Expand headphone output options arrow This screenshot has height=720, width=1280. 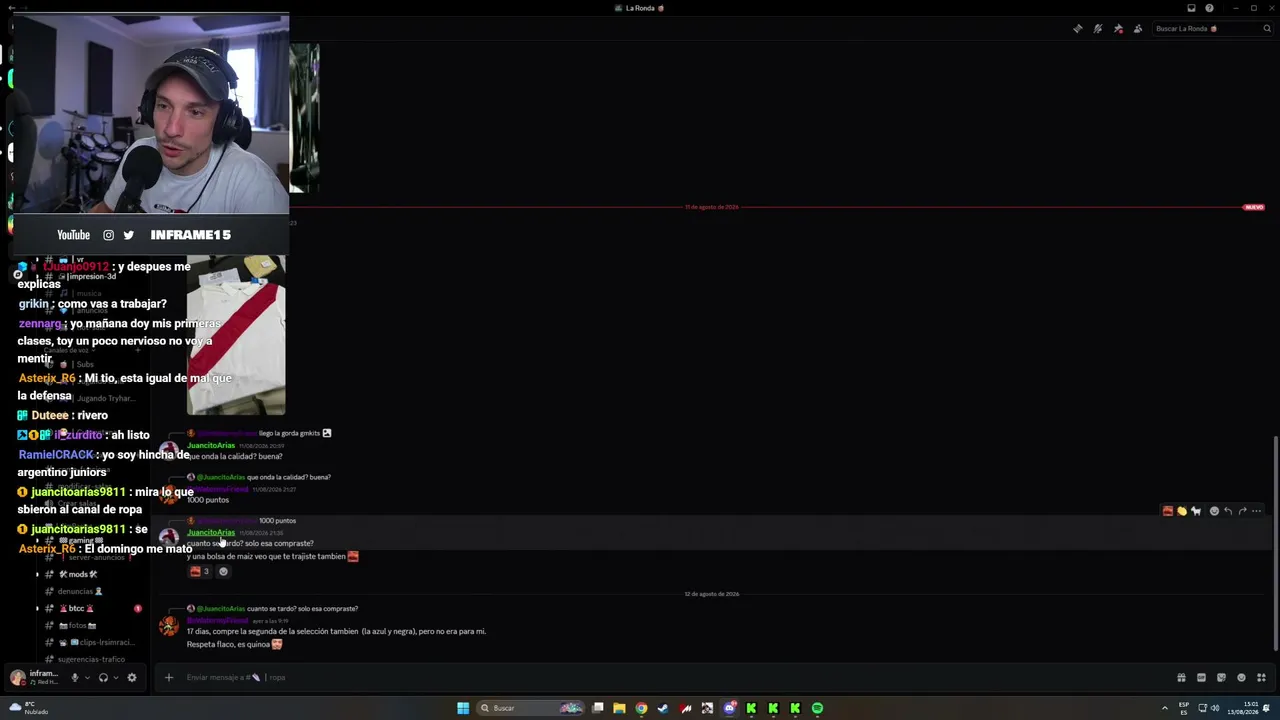(x=116, y=677)
